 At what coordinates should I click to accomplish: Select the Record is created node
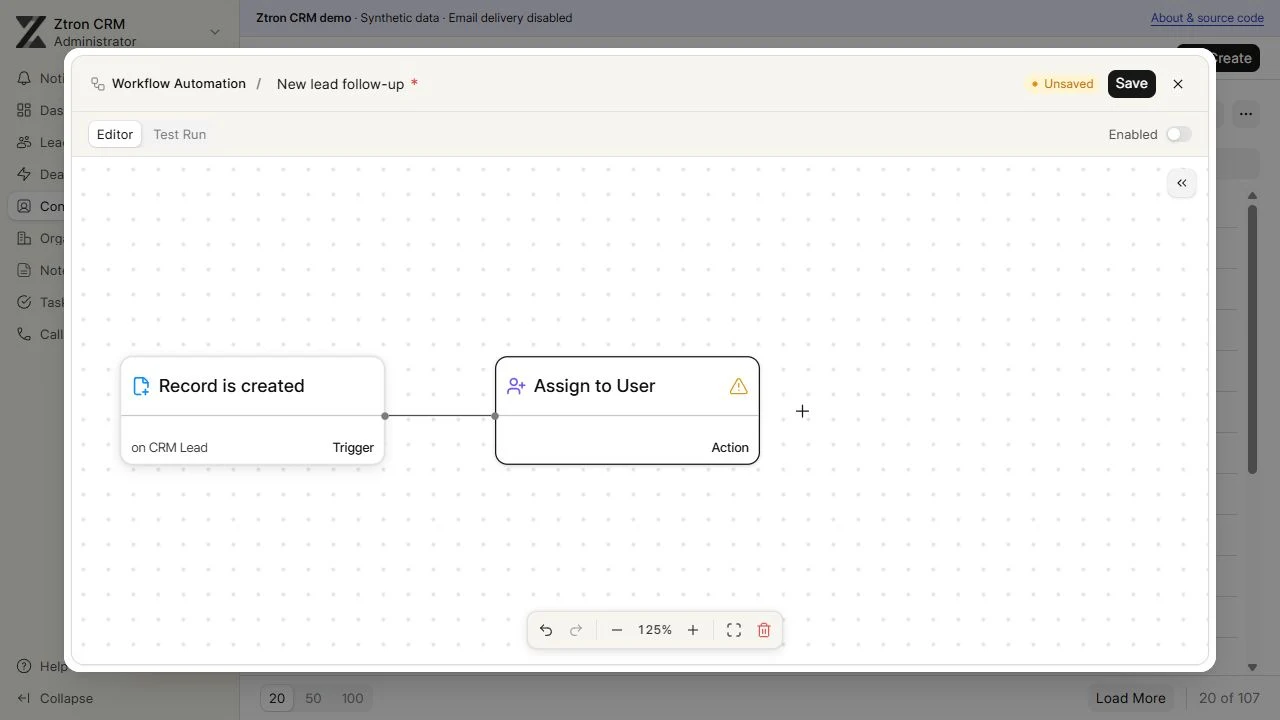pyautogui.click(x=252, y=410)
